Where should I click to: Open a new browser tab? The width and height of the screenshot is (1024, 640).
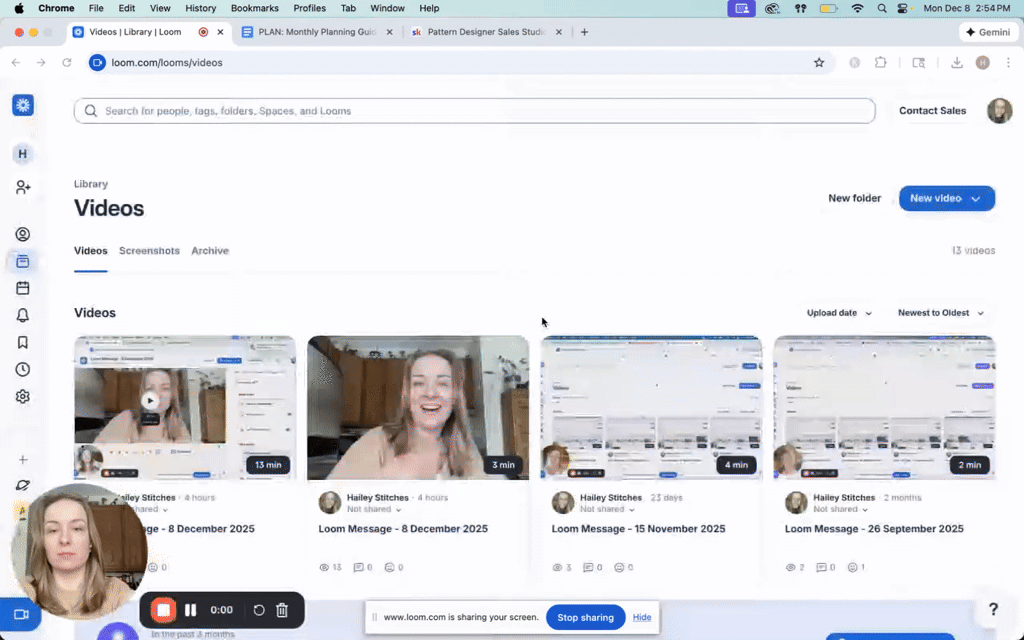[x=584, y=32]
